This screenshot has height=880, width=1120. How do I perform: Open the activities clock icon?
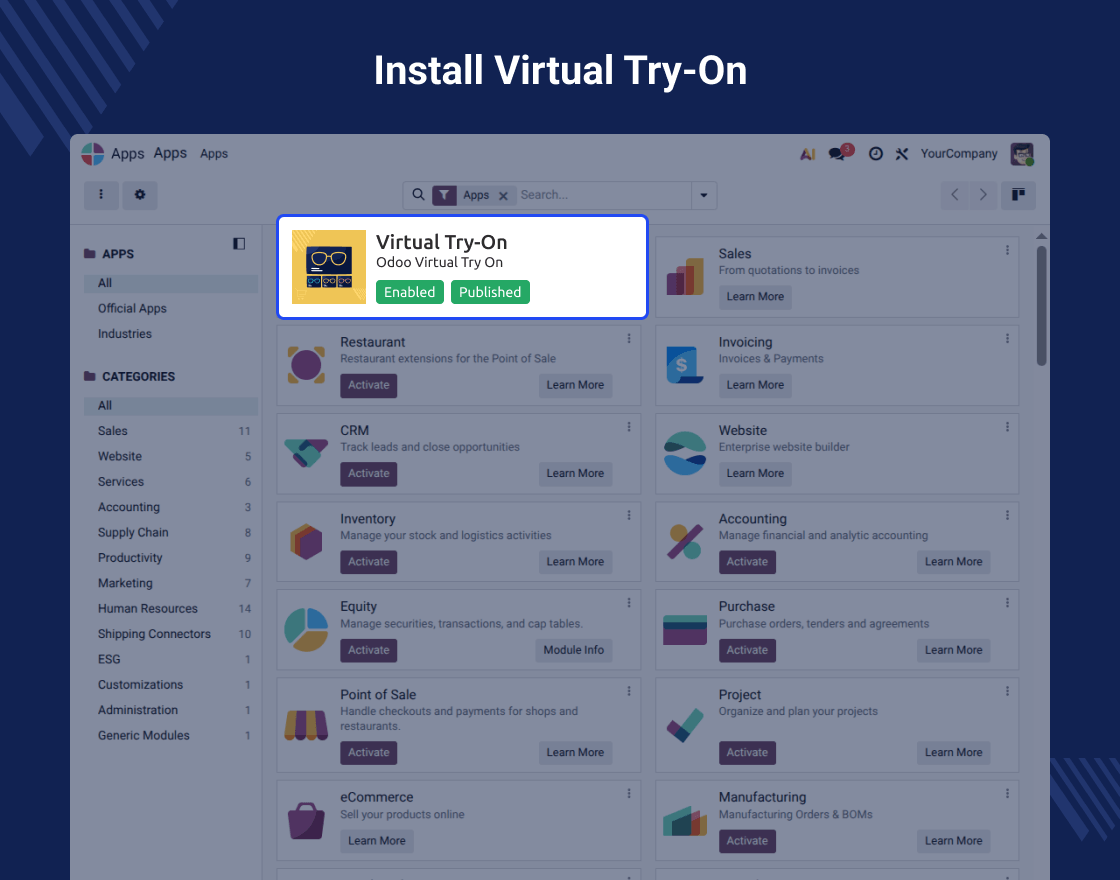[876, 154]
